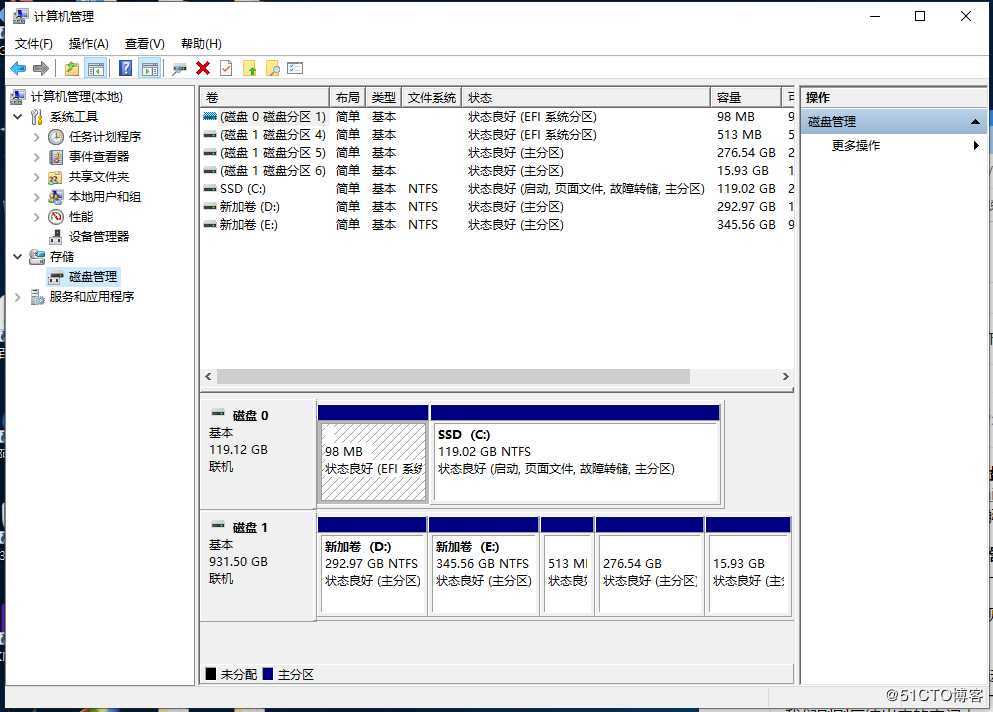Select volume row (磁盘 1 磁盘分区 6)
This screenshot has width=993, height=712.
coord(498,171)
